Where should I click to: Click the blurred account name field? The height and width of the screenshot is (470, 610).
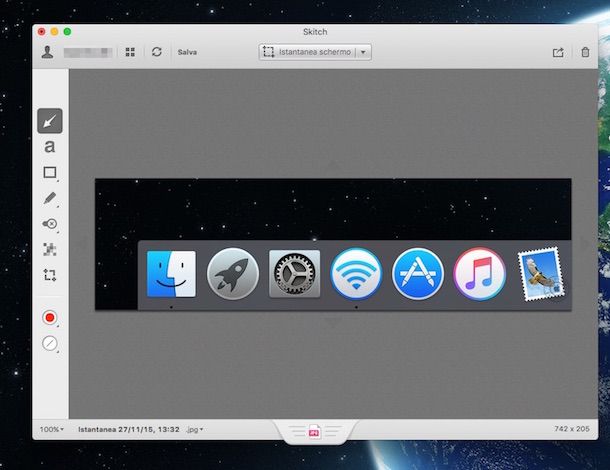(x=88, y=52)
